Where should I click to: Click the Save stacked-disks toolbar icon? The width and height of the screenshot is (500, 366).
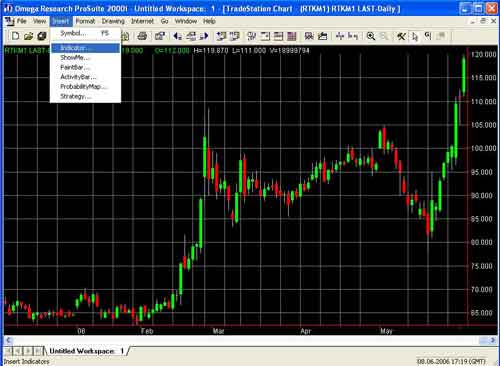pyautogui.click(x=42, y=36)
